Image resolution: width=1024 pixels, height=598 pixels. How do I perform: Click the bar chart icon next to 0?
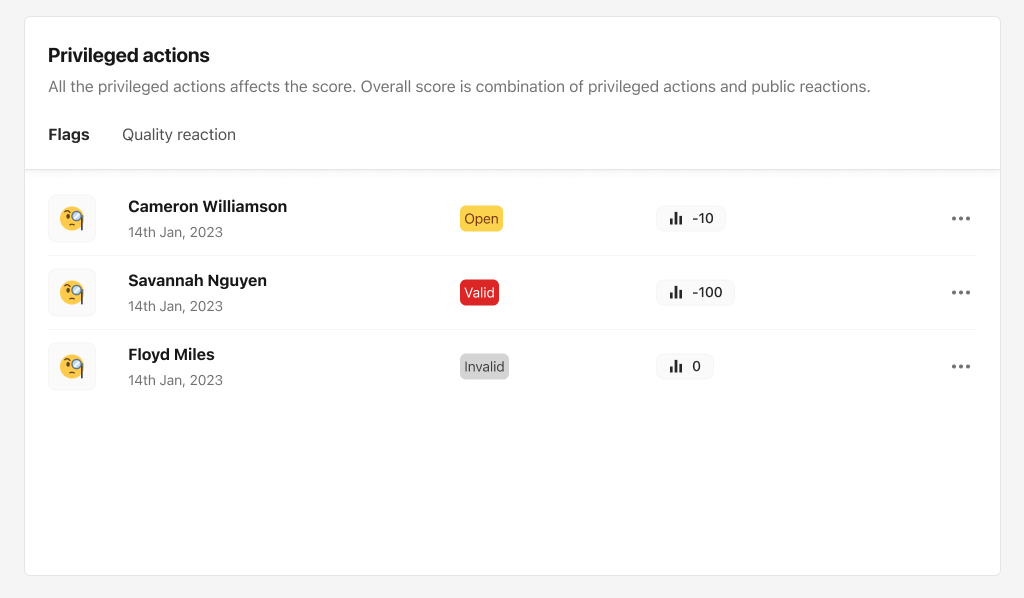pos(674,366)
